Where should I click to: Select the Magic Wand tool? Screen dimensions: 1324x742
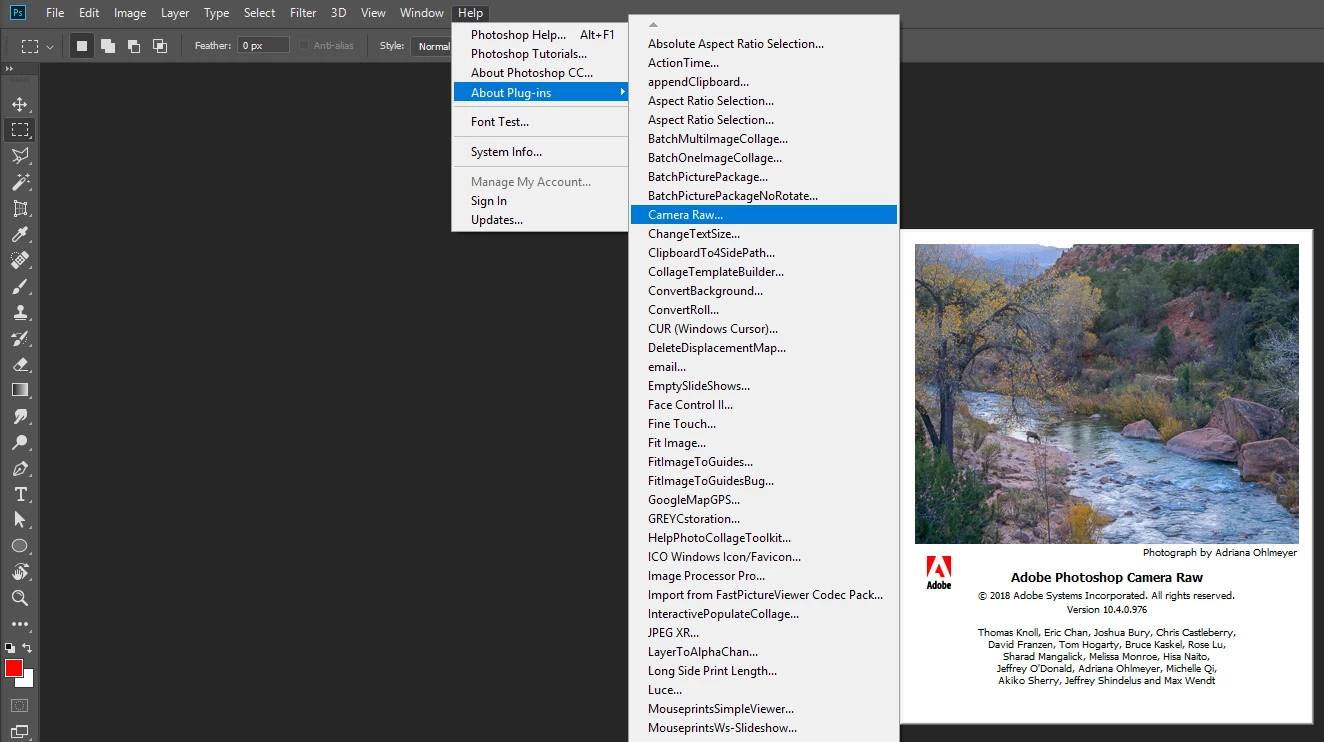(x=20, y=182)
